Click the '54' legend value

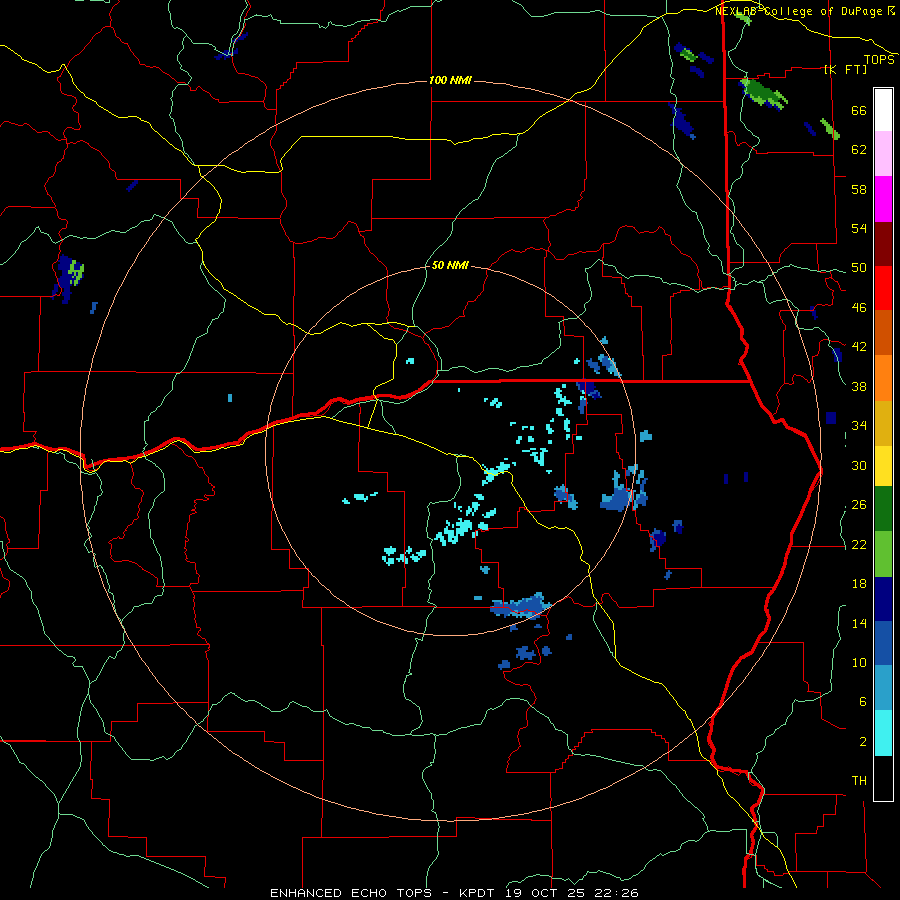859,228
